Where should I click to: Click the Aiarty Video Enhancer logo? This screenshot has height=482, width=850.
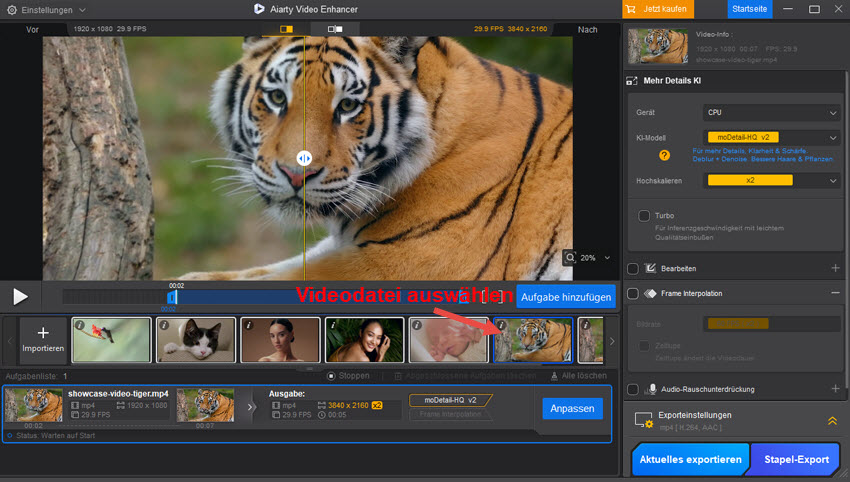pyautogui.click(x=259, y=9)
